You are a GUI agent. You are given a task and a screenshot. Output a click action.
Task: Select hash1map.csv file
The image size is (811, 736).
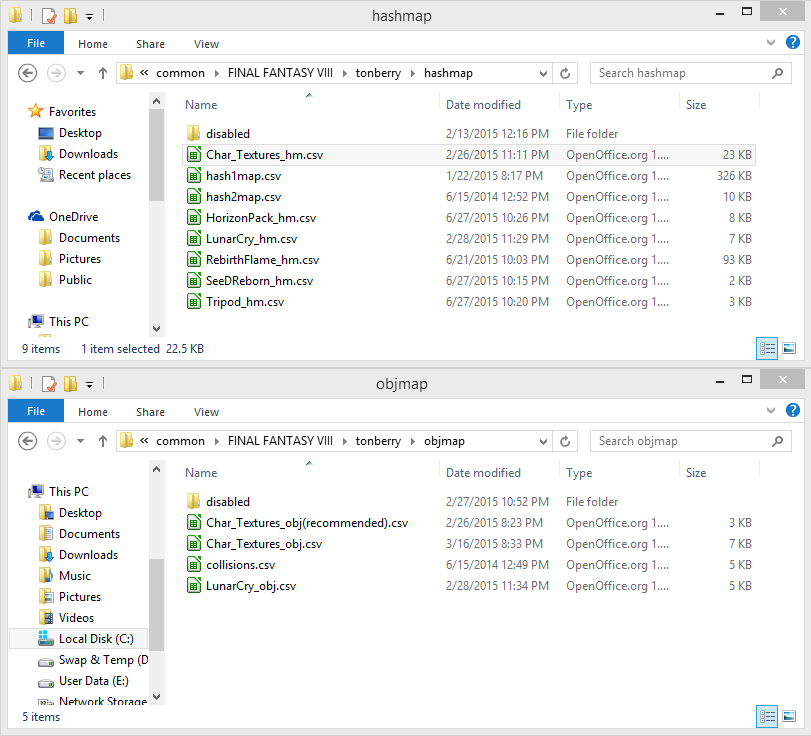tap(469, 176)
